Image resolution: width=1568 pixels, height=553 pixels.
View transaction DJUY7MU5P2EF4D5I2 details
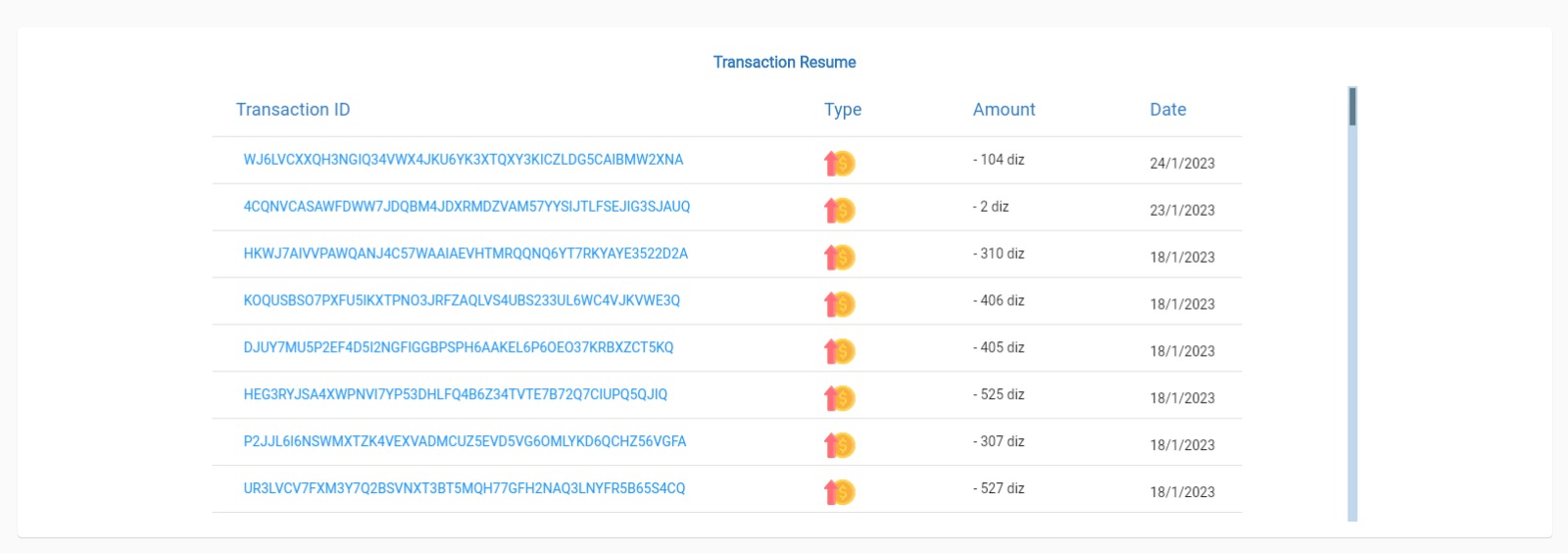[x=459, y=348]
